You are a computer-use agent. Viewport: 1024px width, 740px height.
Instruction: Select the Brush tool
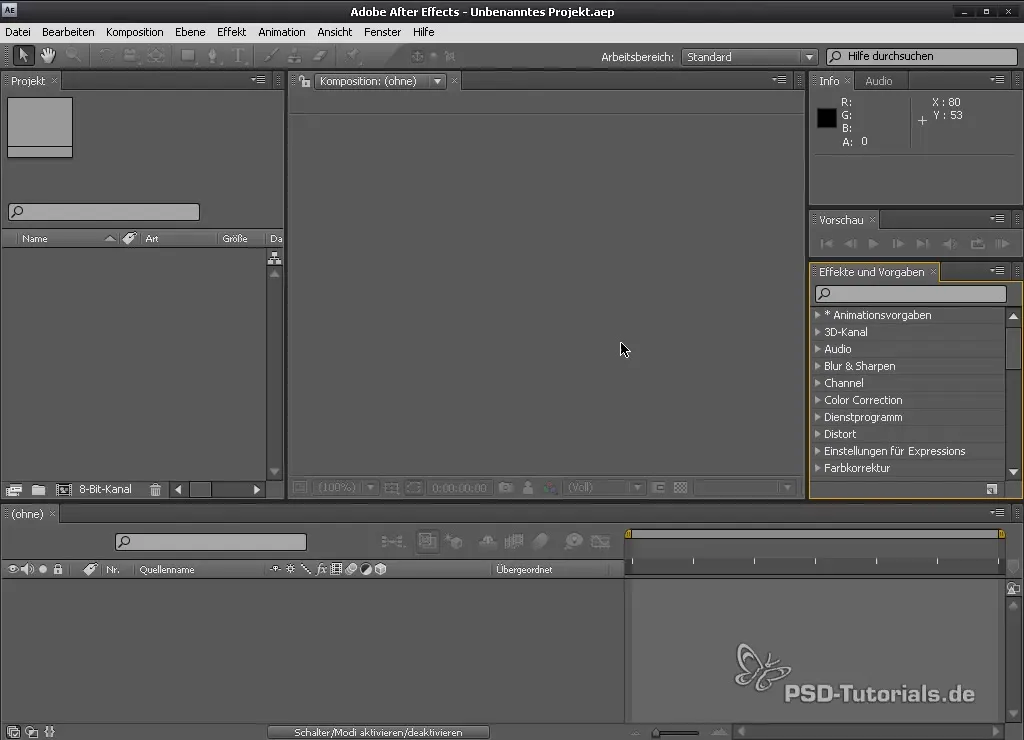tap(270, 56)
